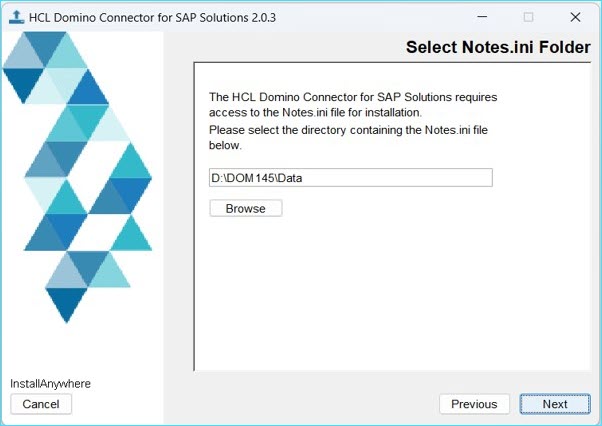The image size is (602, 426).
Task: Proceed by clicking Next
Action: pos(555,404)
